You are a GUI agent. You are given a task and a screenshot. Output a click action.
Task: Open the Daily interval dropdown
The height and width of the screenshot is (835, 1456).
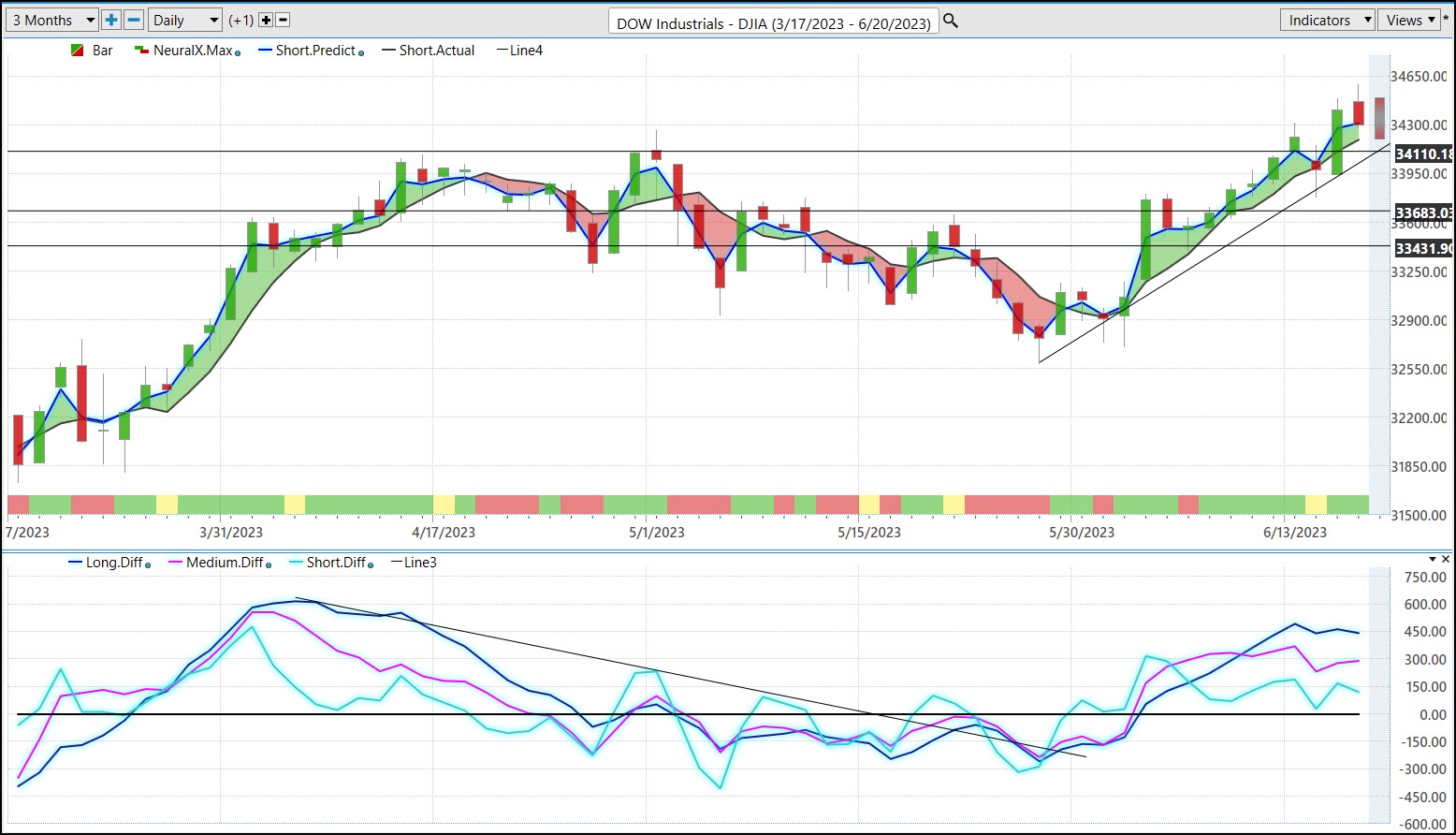coord(185,20)
